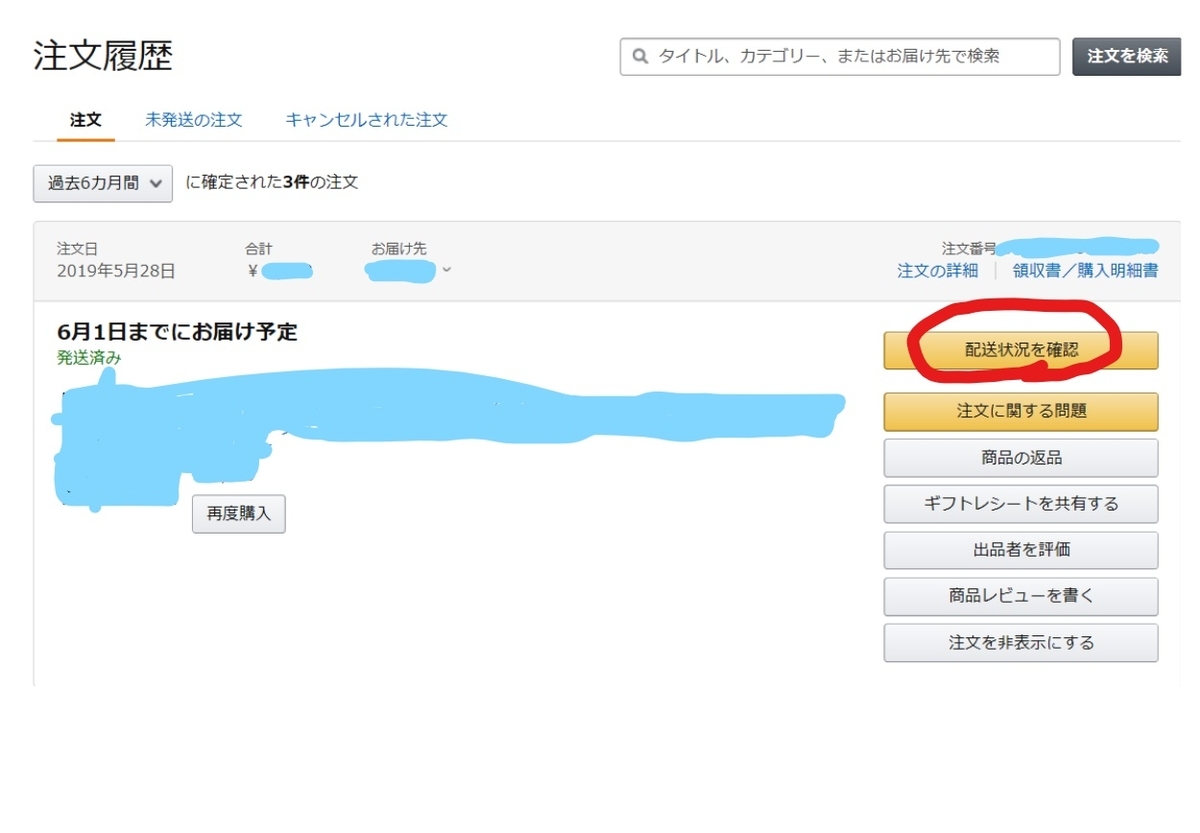Click the 発送済み status text
This screenshot has height=833, width=1200.
(x=89, y=357)
